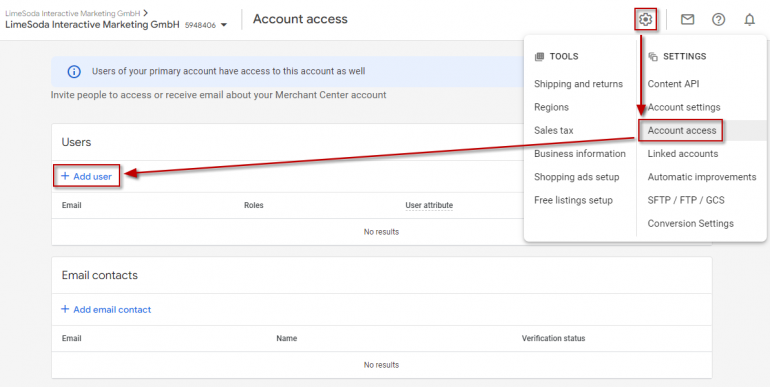
Task: Open SFTP / FTP / GCS menu item
Action: 686,200
